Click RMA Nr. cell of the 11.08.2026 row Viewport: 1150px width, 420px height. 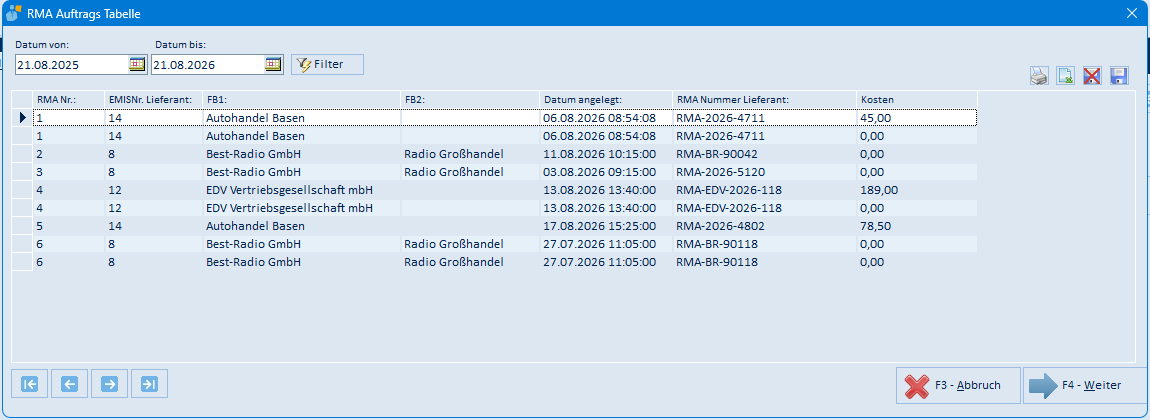[x=68, y=154]
